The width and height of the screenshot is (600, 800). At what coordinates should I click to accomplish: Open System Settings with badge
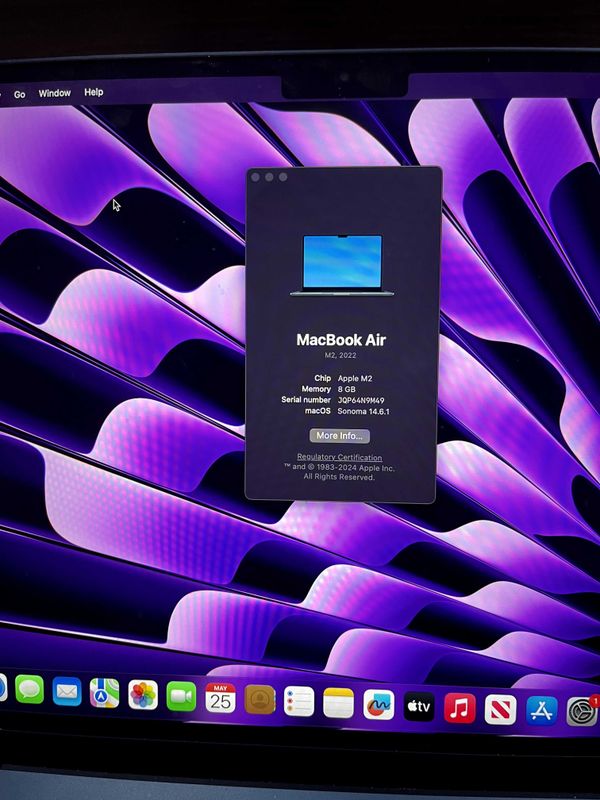coord(582,711)
